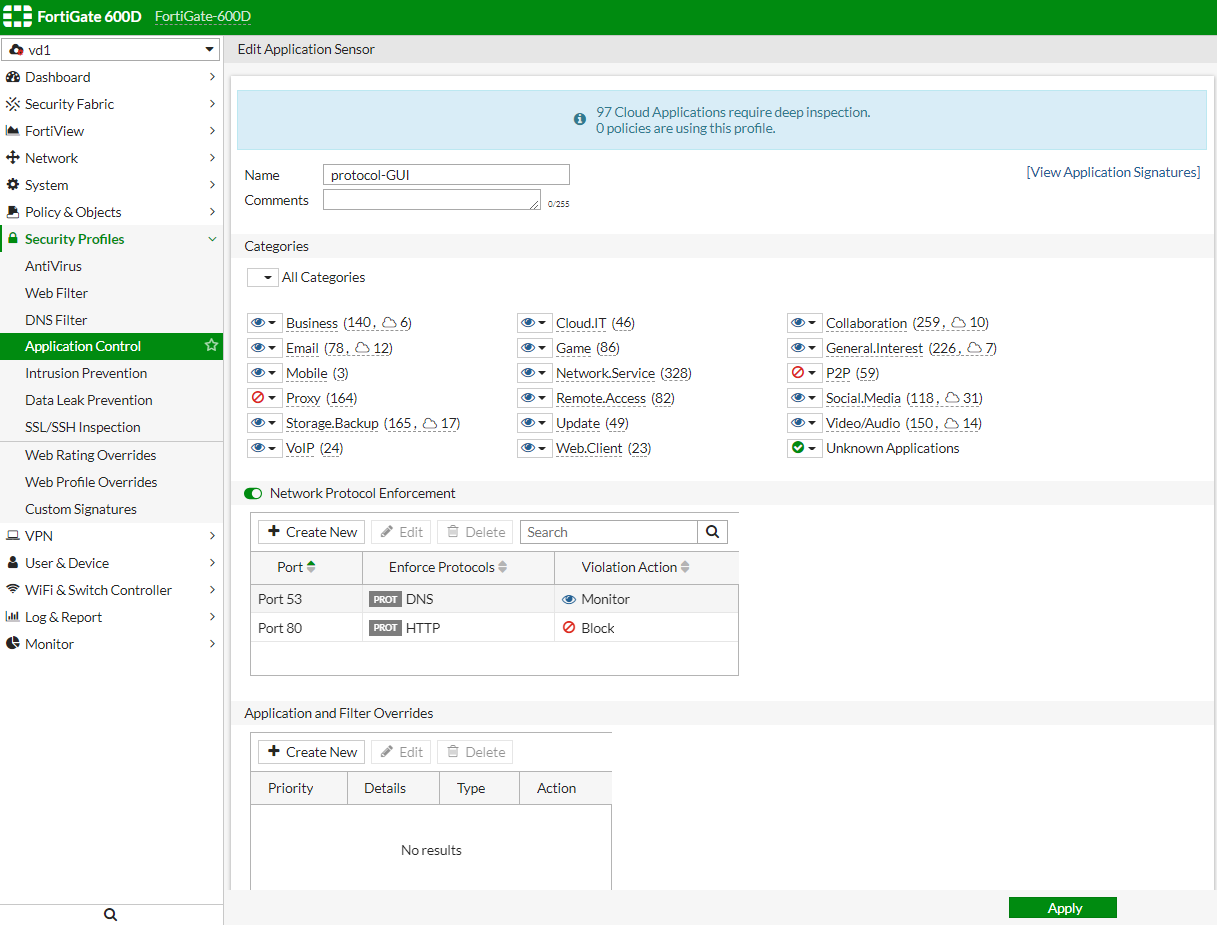1217x925 pixels.
Task: Click the Security Profiles lock icon
Action: tap(13, 239)
